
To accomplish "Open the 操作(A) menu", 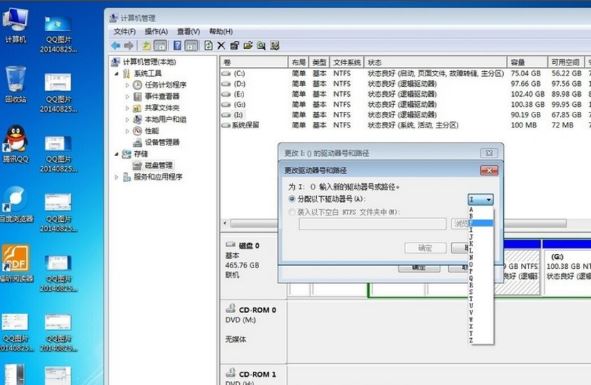I will 156,31.
